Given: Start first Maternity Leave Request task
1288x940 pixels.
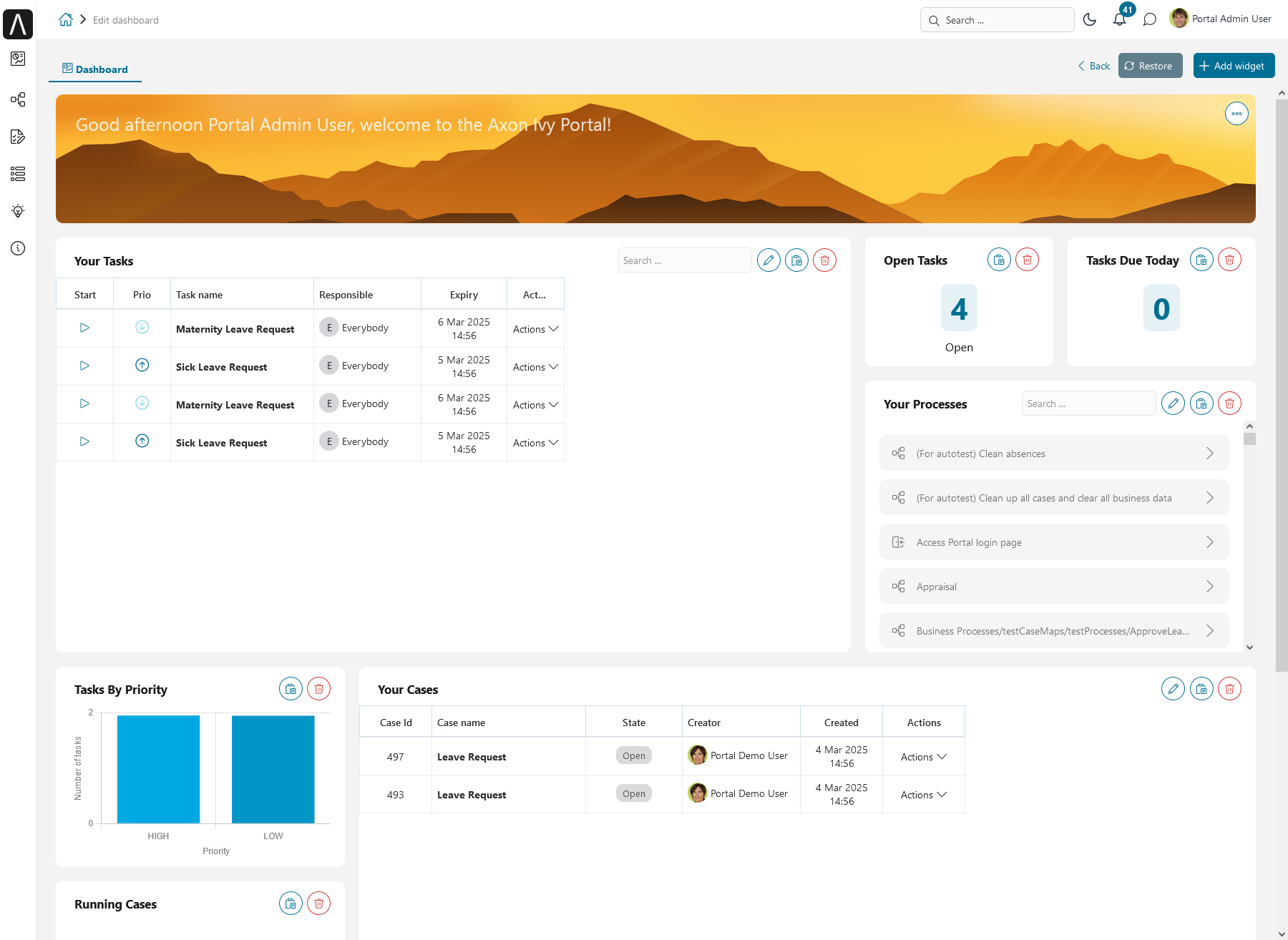Looking at the screenshot, I should click(84, 328).
